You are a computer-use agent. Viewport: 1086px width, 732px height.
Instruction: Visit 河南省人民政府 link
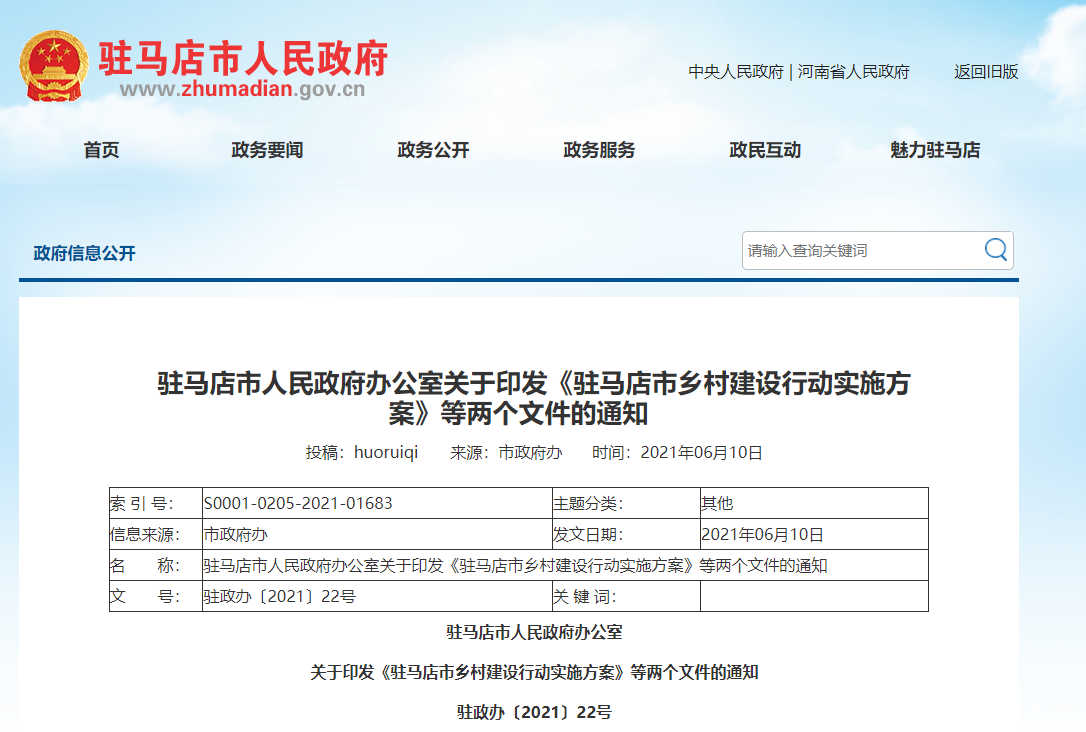click(x=853, y=72)
